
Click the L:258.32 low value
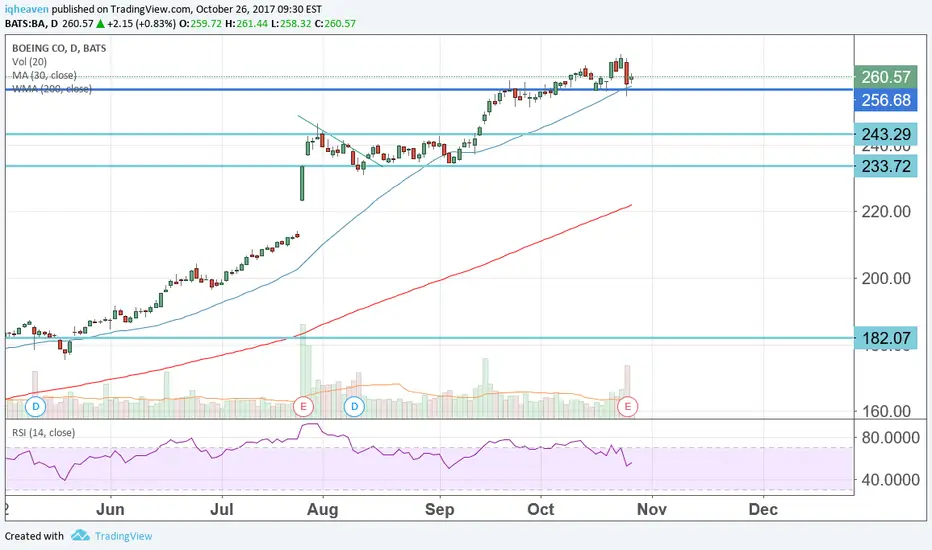(291, 24)
